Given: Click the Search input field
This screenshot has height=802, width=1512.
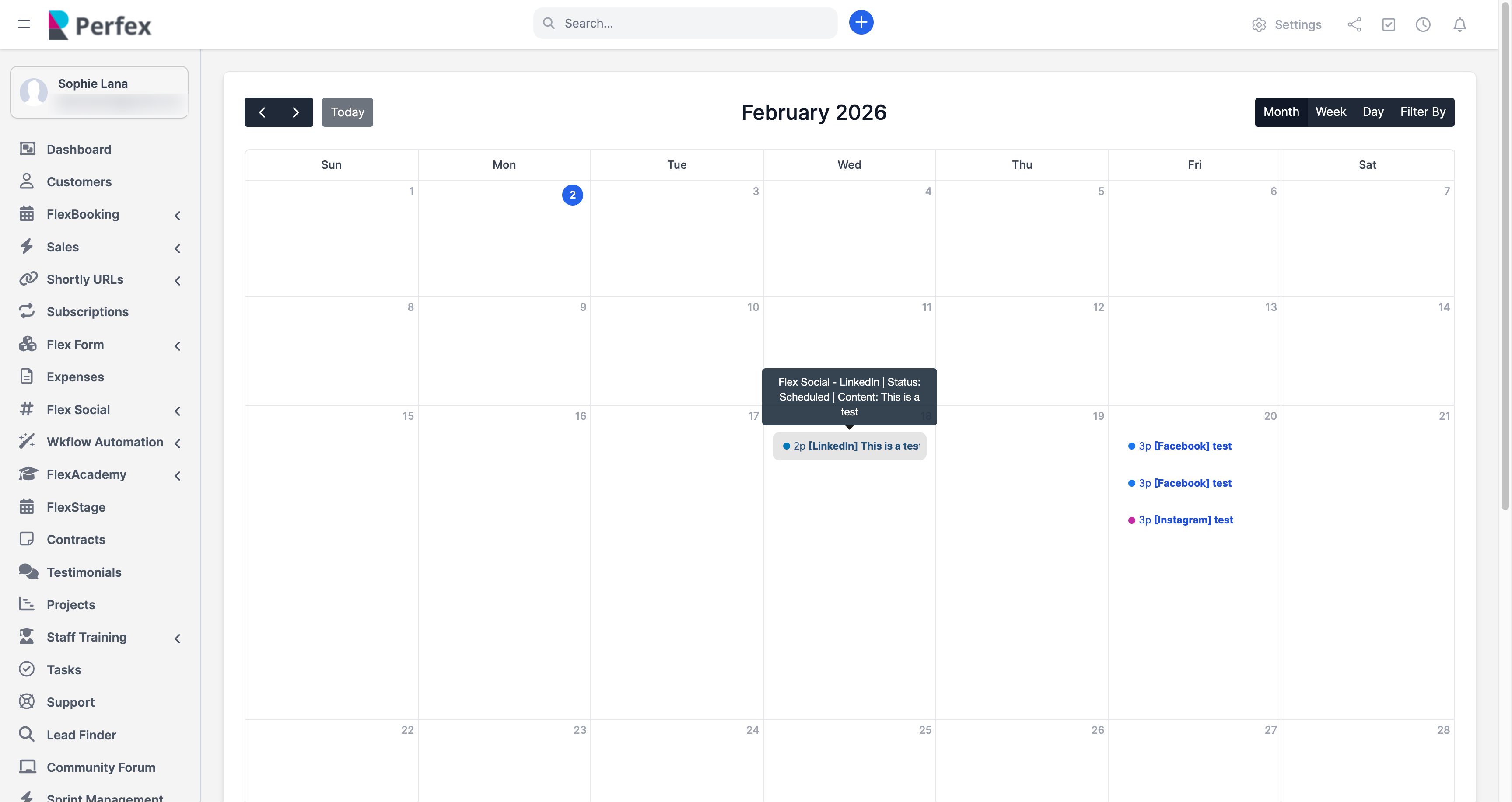Looking at the screenshot, I should click(693, 24).
